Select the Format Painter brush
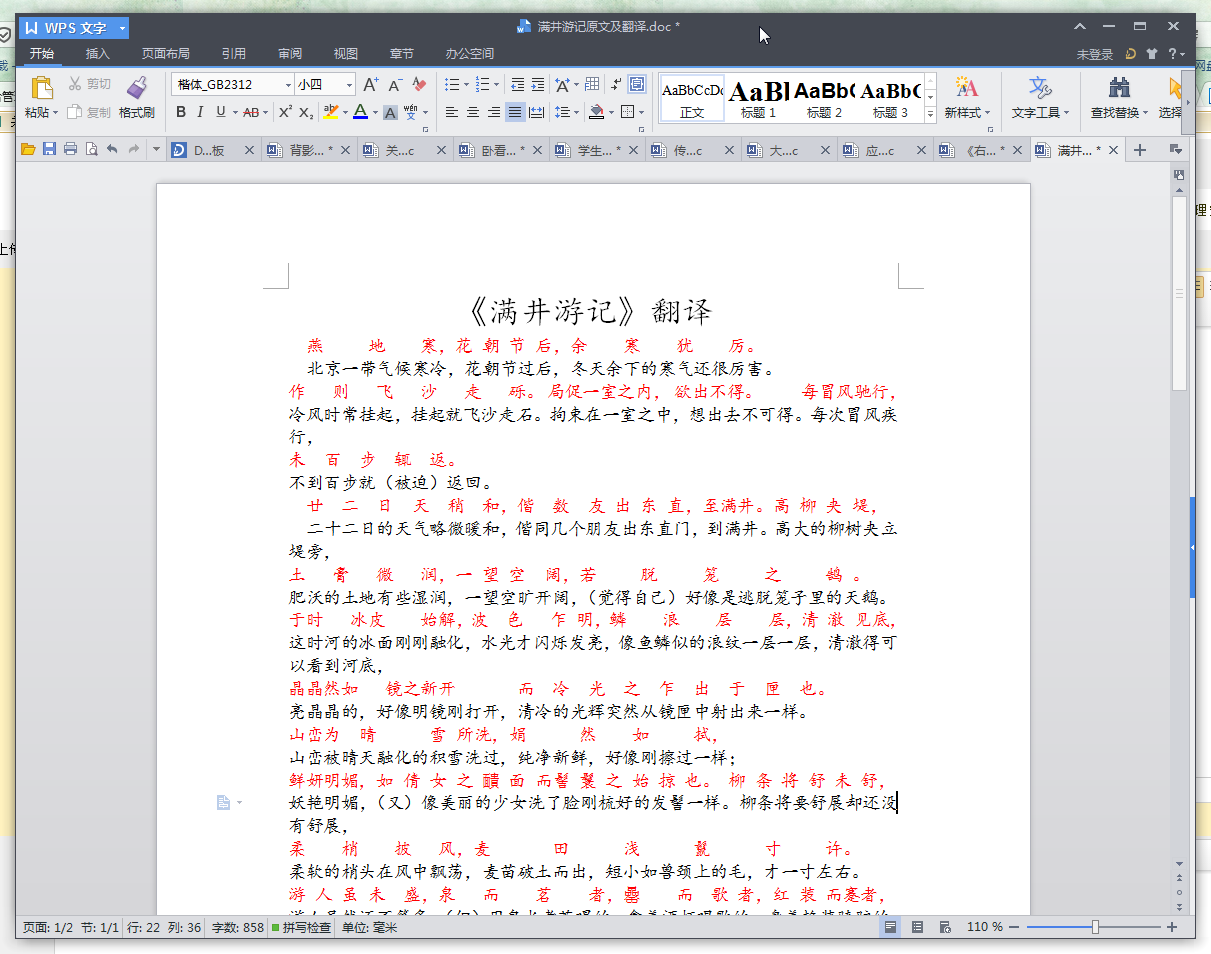The image size is (1211, 954). coord(137,88)
